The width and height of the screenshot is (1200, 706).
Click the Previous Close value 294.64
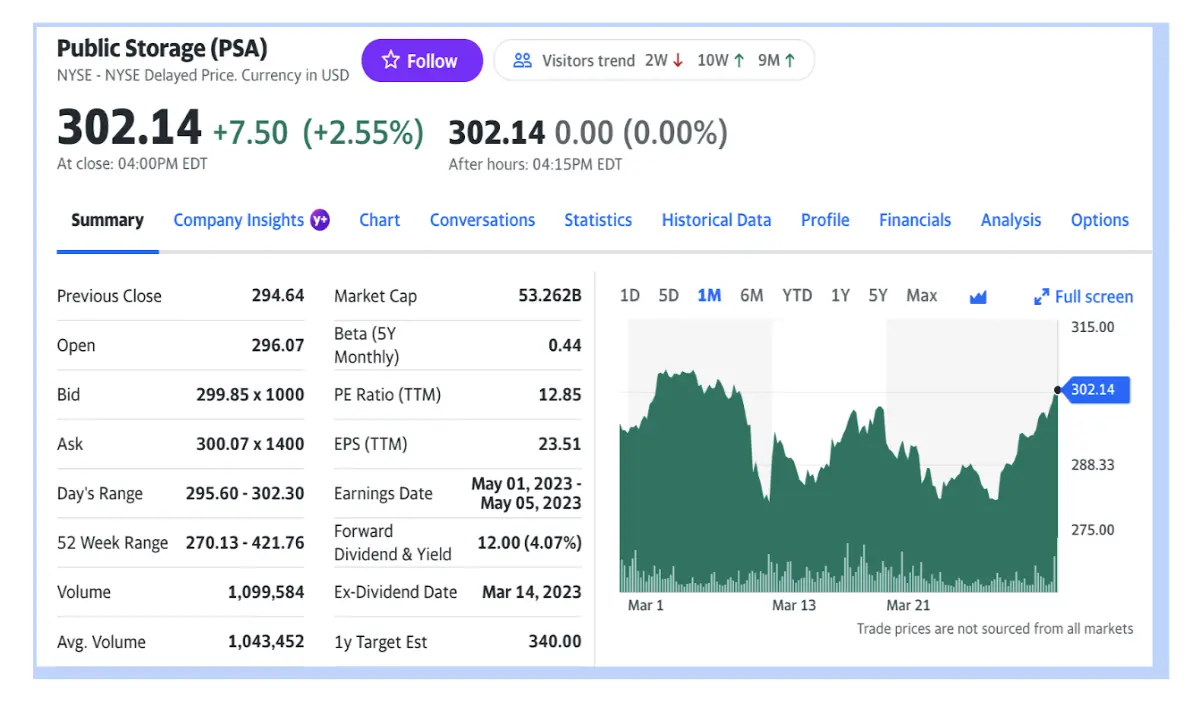(x=277, y=295)
